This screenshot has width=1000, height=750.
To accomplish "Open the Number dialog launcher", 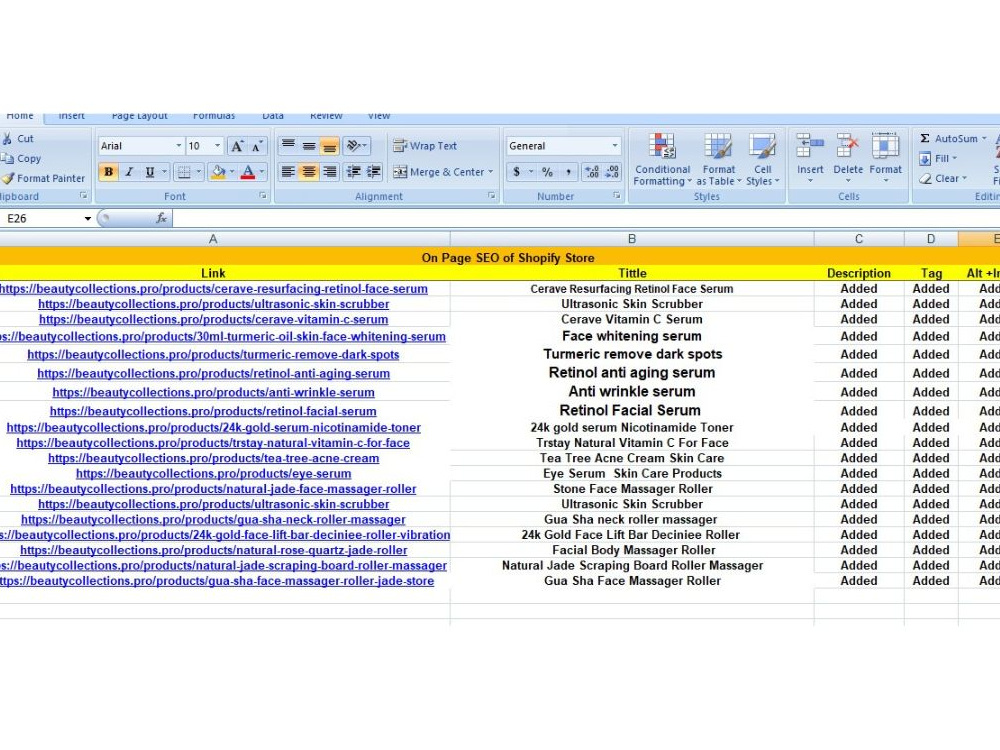I will coord(617,196).
